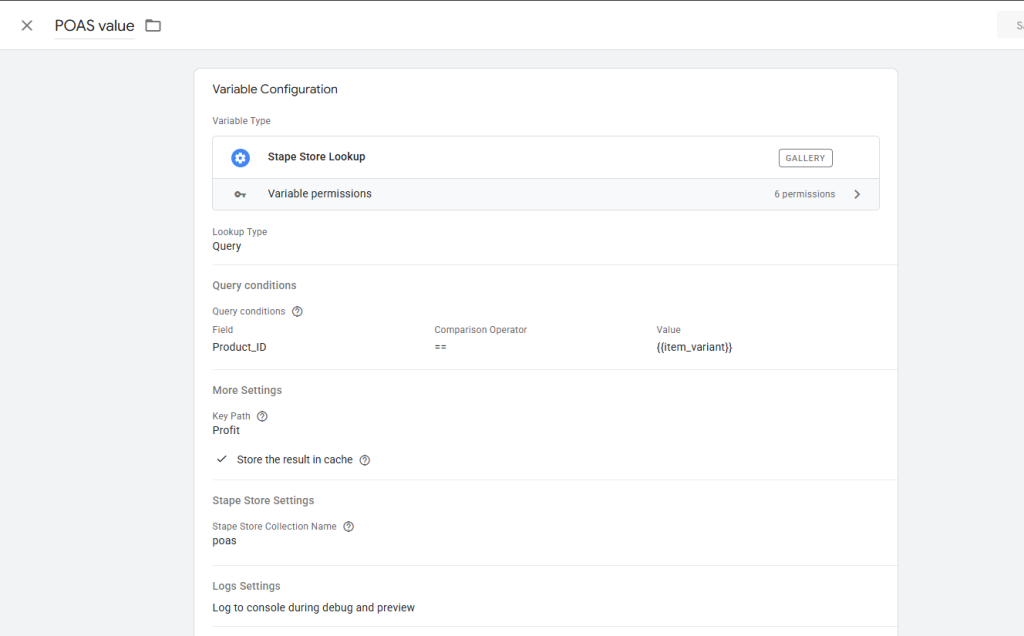Click the Save button at top right
This screenshot has height=636, width=1024.
[1010, 26]
